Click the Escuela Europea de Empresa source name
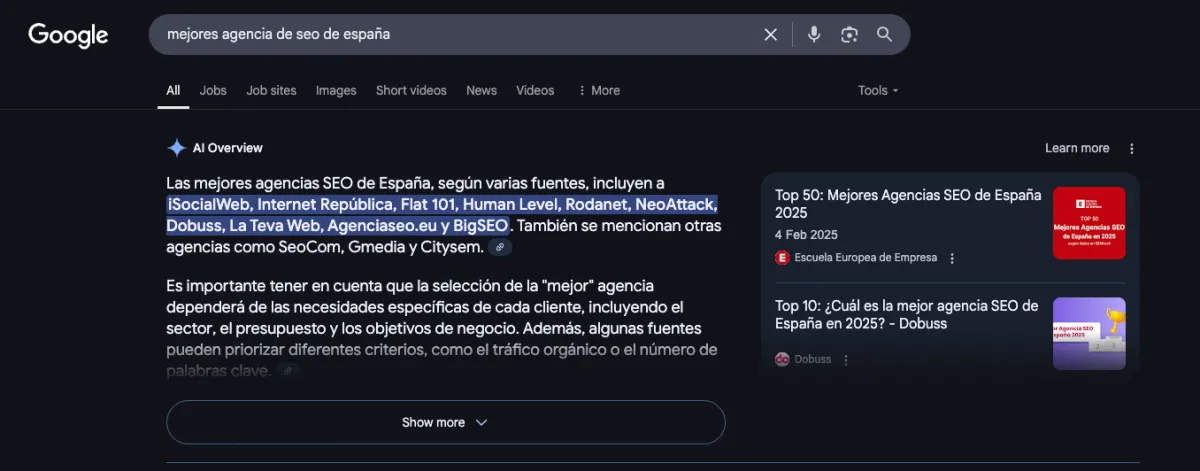 pyautogui.click(x=866, y=258)
